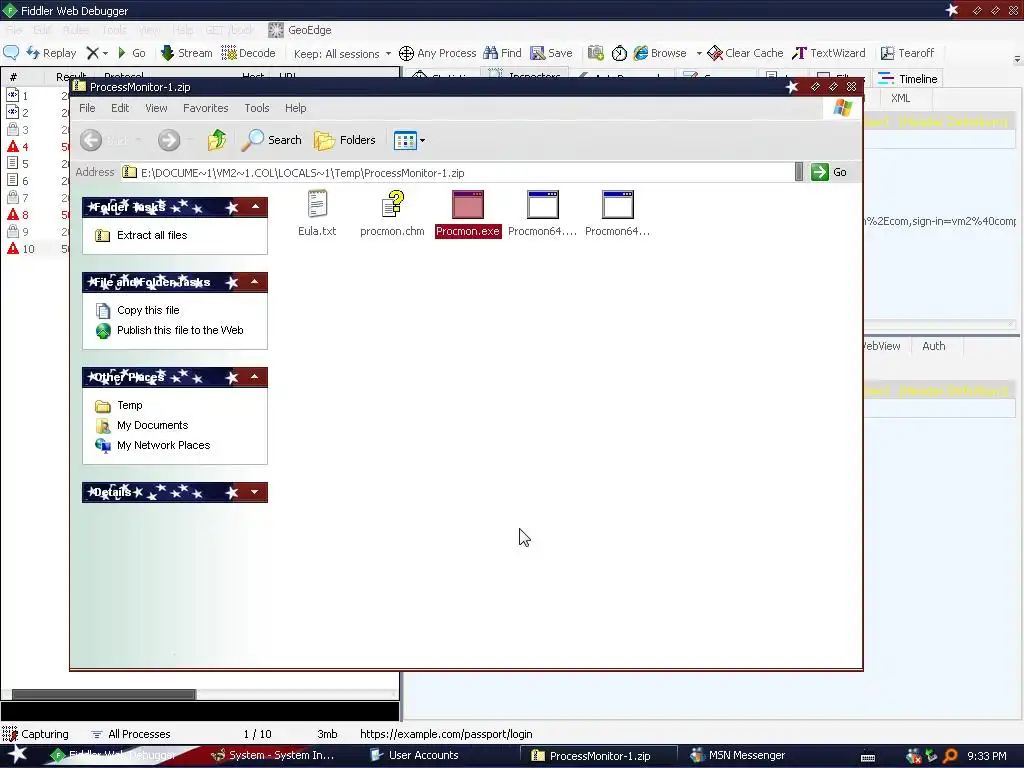Image resolution: width=1024 pixels, height=768 pixels.
Task: Click the address bar path field
Action: pyautogui.click(x=457, y=172)
